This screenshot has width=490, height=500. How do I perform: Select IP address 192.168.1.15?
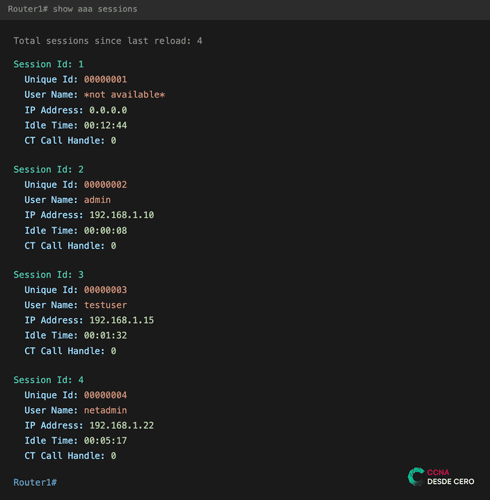pos(122,320)
